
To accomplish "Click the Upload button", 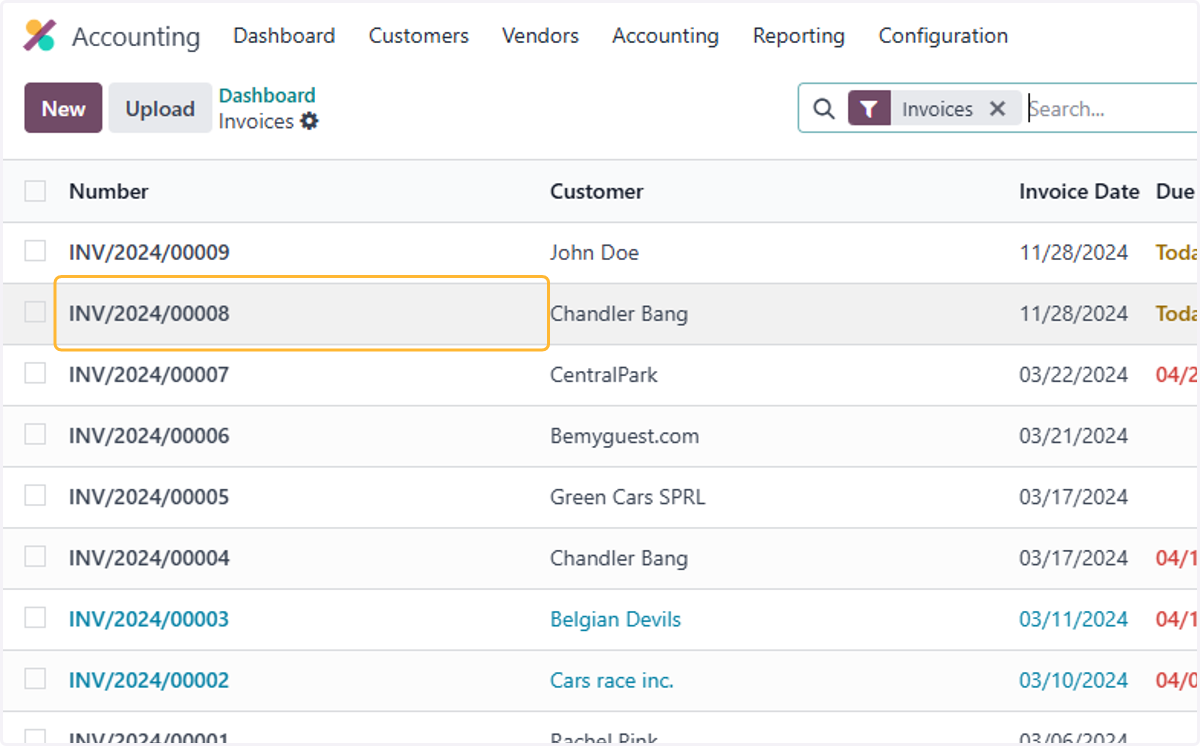I will tap(160, 108).
